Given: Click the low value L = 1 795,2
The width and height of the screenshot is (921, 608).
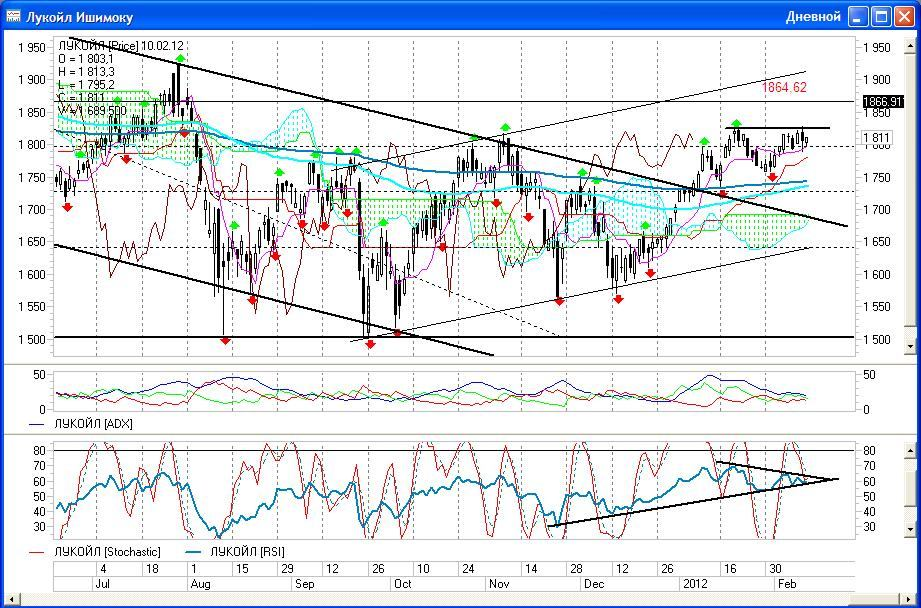Looking at the screenshot, I should point(86,85).
